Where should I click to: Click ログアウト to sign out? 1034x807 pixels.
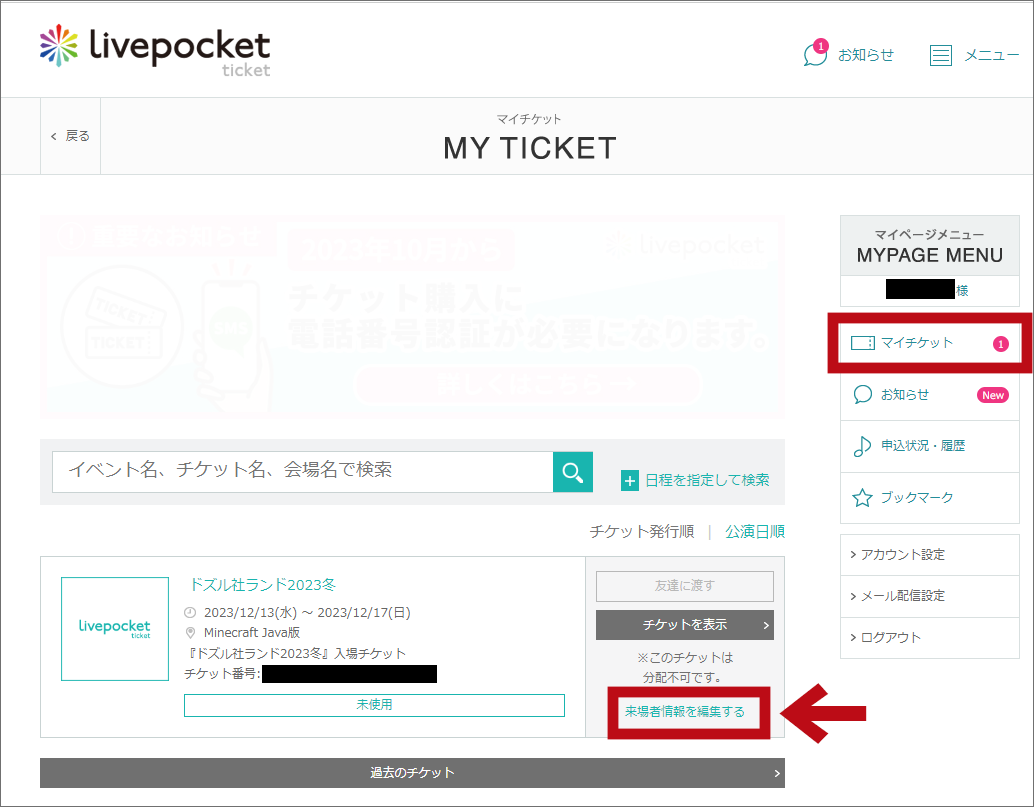pyautogui.click(x=930, y=638)
